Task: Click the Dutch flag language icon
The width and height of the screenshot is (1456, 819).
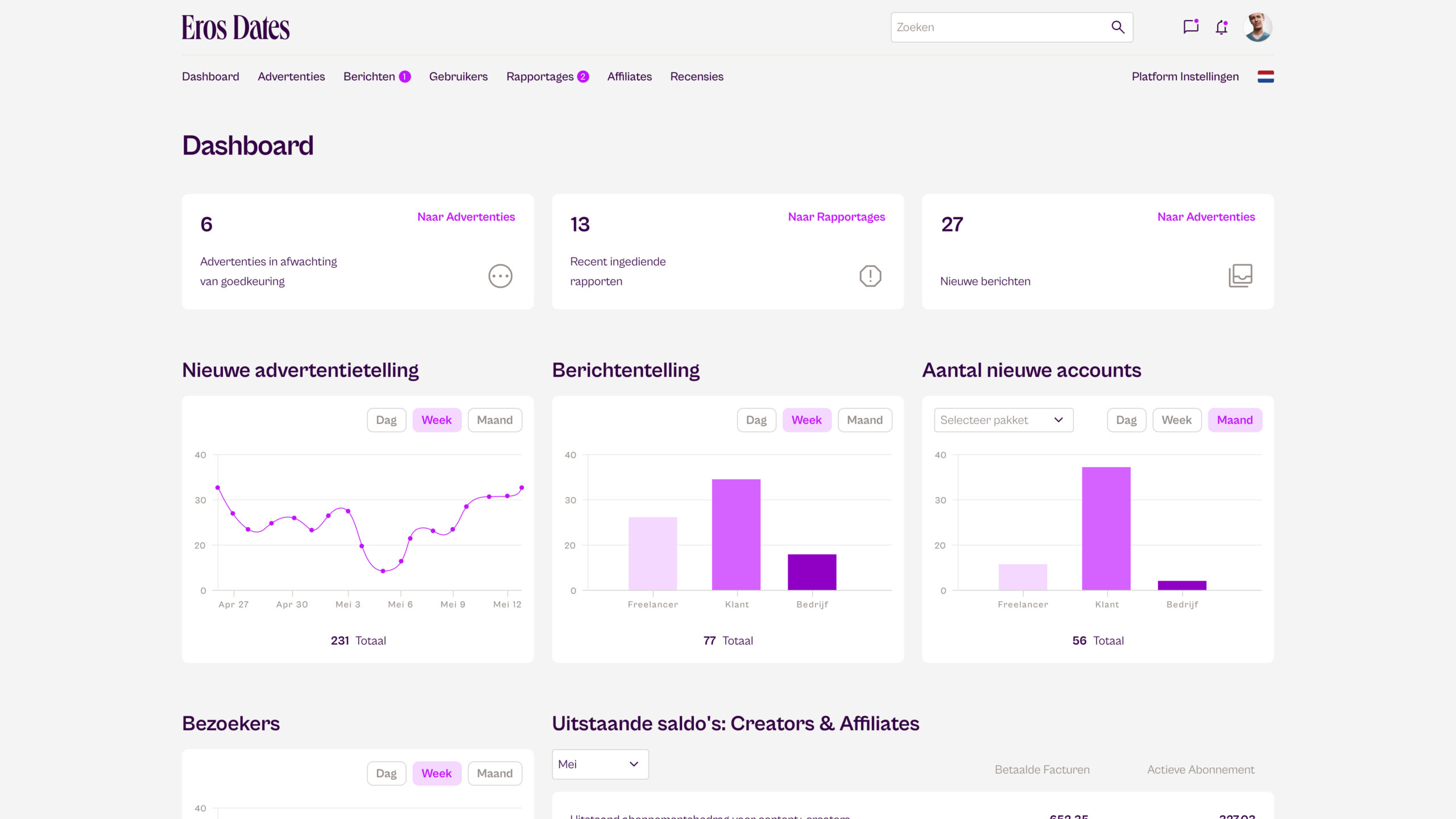Action: tap(1265, 77)
